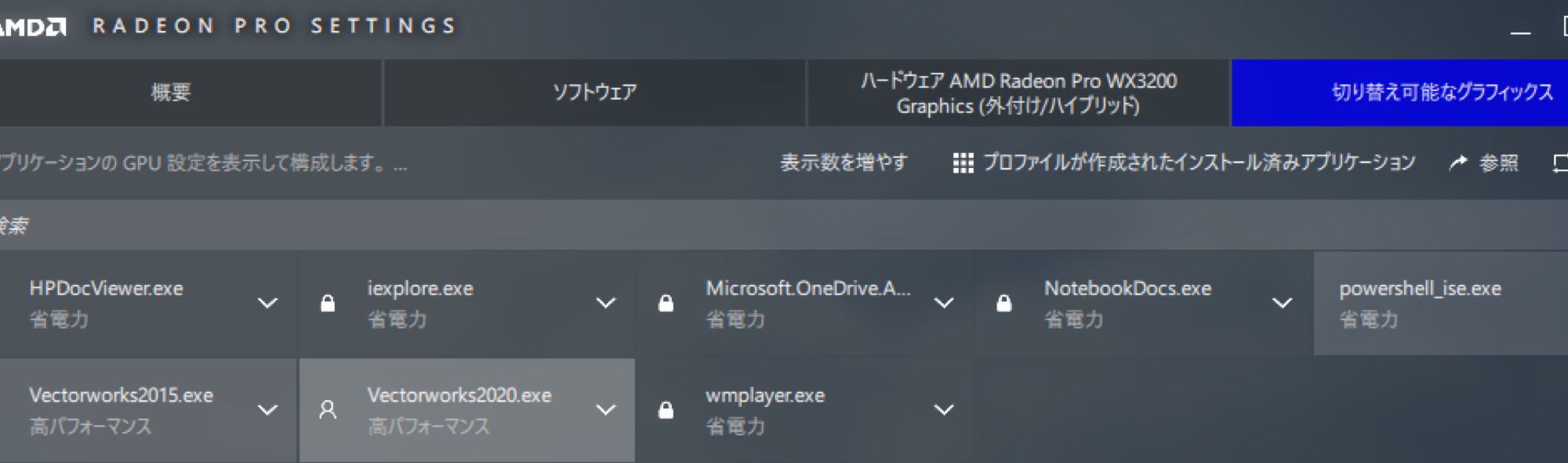Click the lock icon beside iexplore.exe
The height and width of the screenshot is (463, 1568).
(328, 303)
